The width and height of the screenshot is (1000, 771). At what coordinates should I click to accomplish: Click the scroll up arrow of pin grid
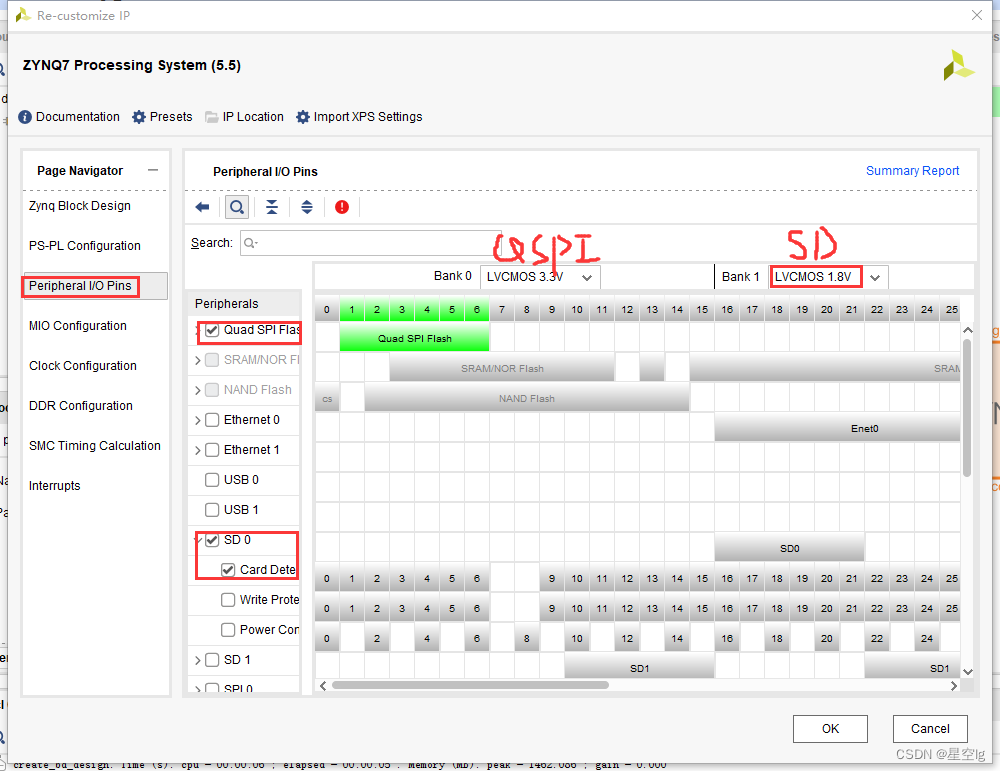pyautogui.click(x=967, y=330)
